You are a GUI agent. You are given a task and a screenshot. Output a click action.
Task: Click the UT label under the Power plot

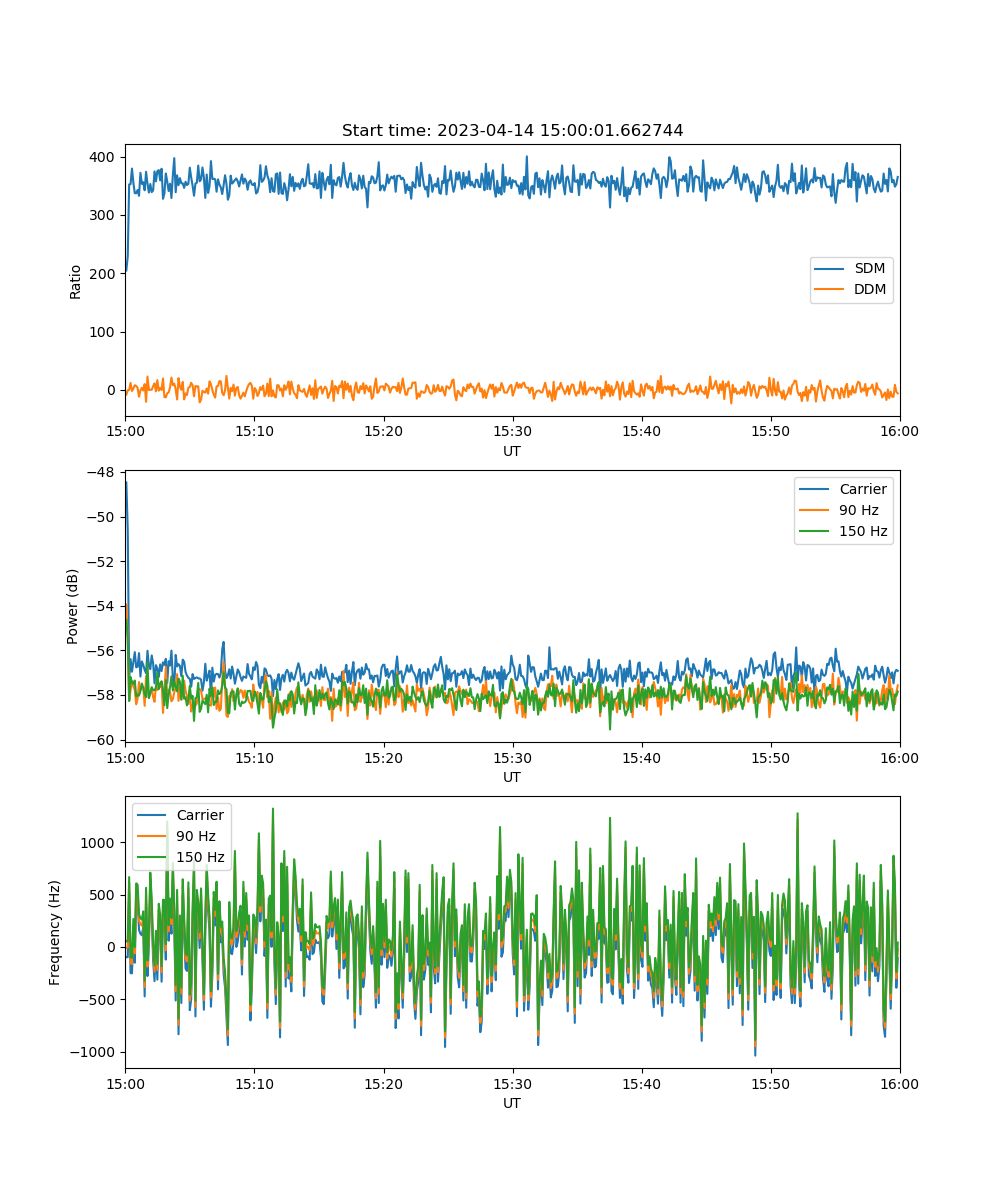[x=512, y=777]
